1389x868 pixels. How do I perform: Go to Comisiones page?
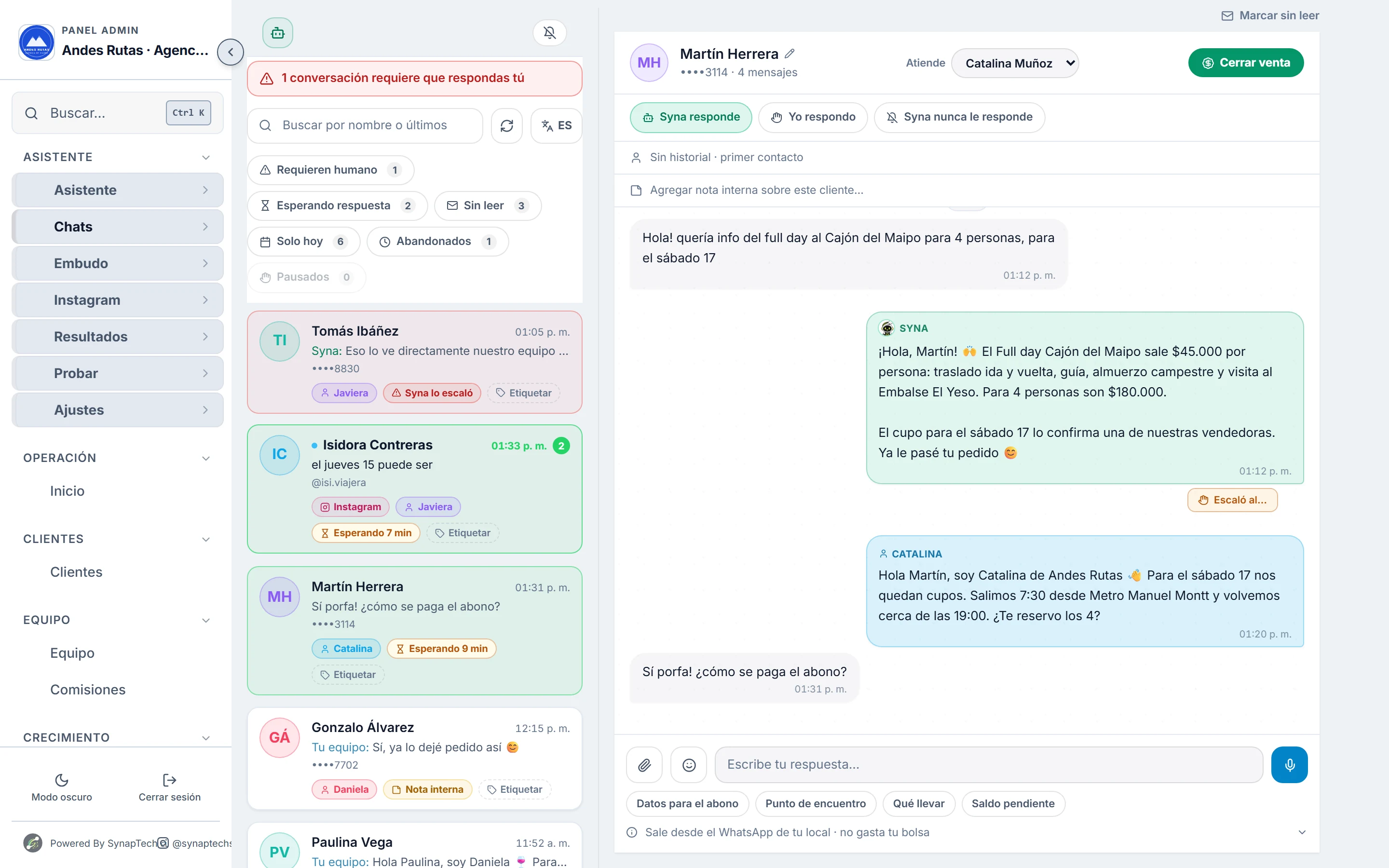click(88, 690)
